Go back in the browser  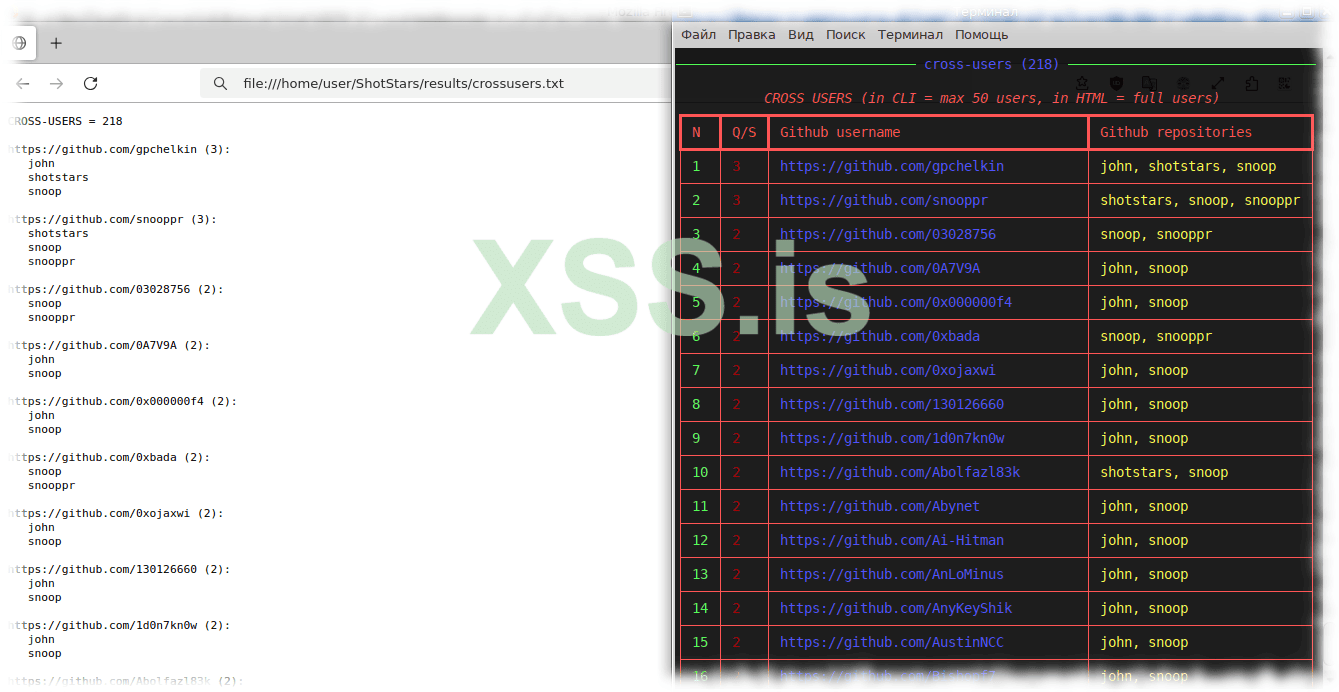(23, 84)
